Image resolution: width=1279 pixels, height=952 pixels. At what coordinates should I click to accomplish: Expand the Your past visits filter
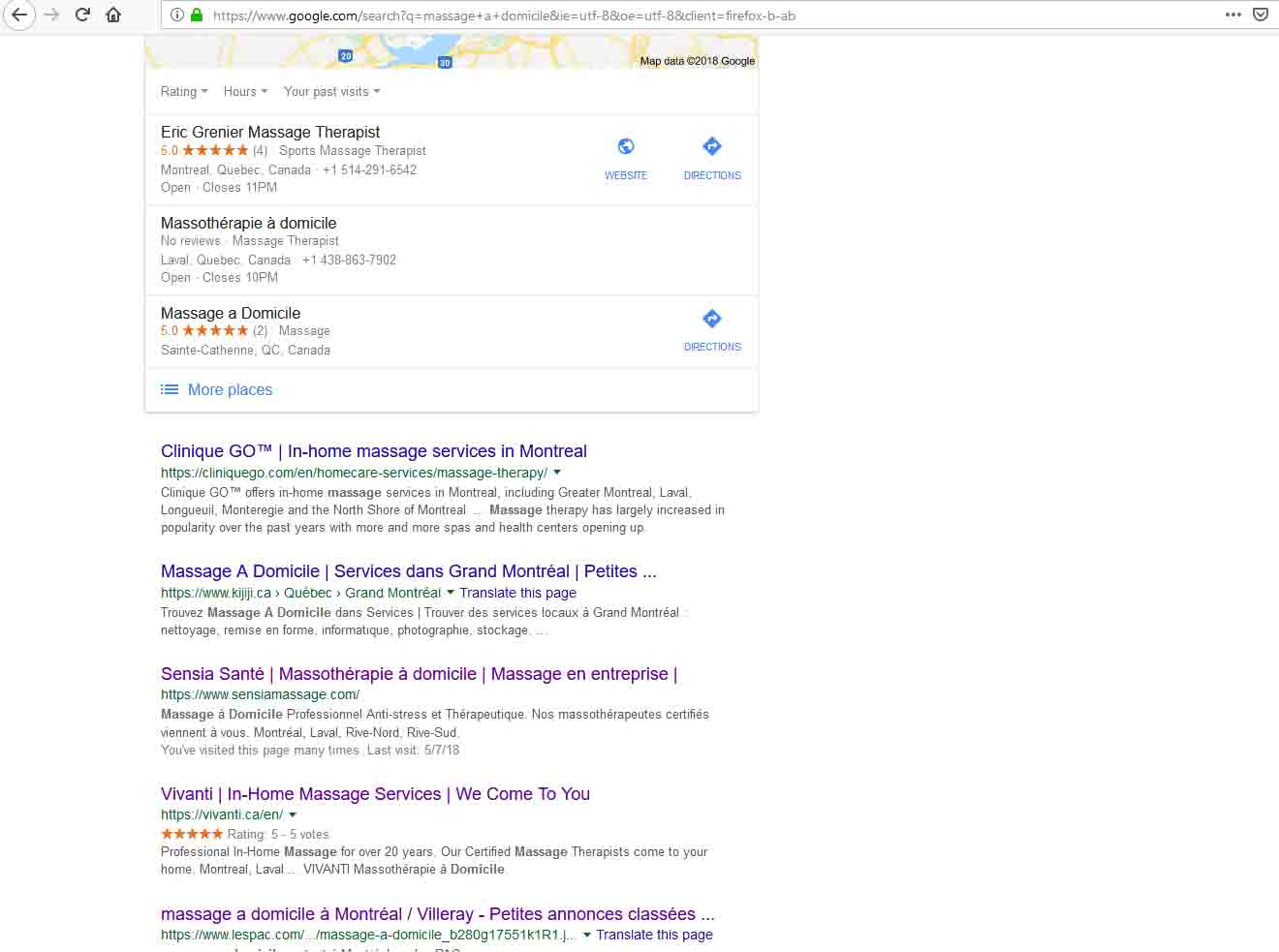(331, 92)
